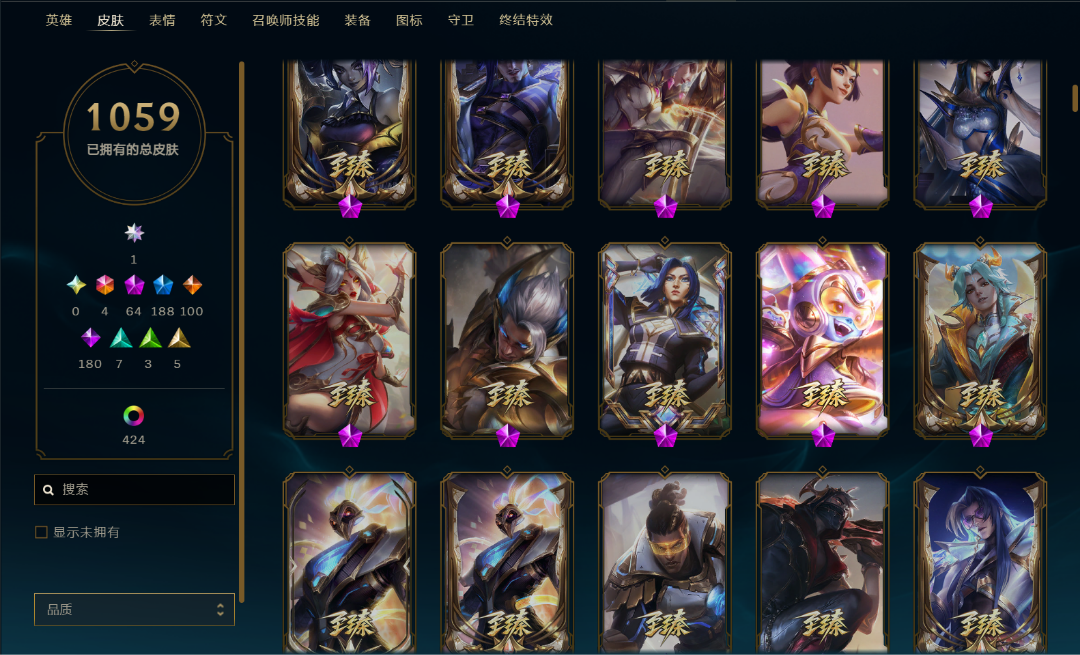Viewport: 1080px width, 655px height.
Task: Open the 品质 sort dropdown
Action: [x=134, y=610]
